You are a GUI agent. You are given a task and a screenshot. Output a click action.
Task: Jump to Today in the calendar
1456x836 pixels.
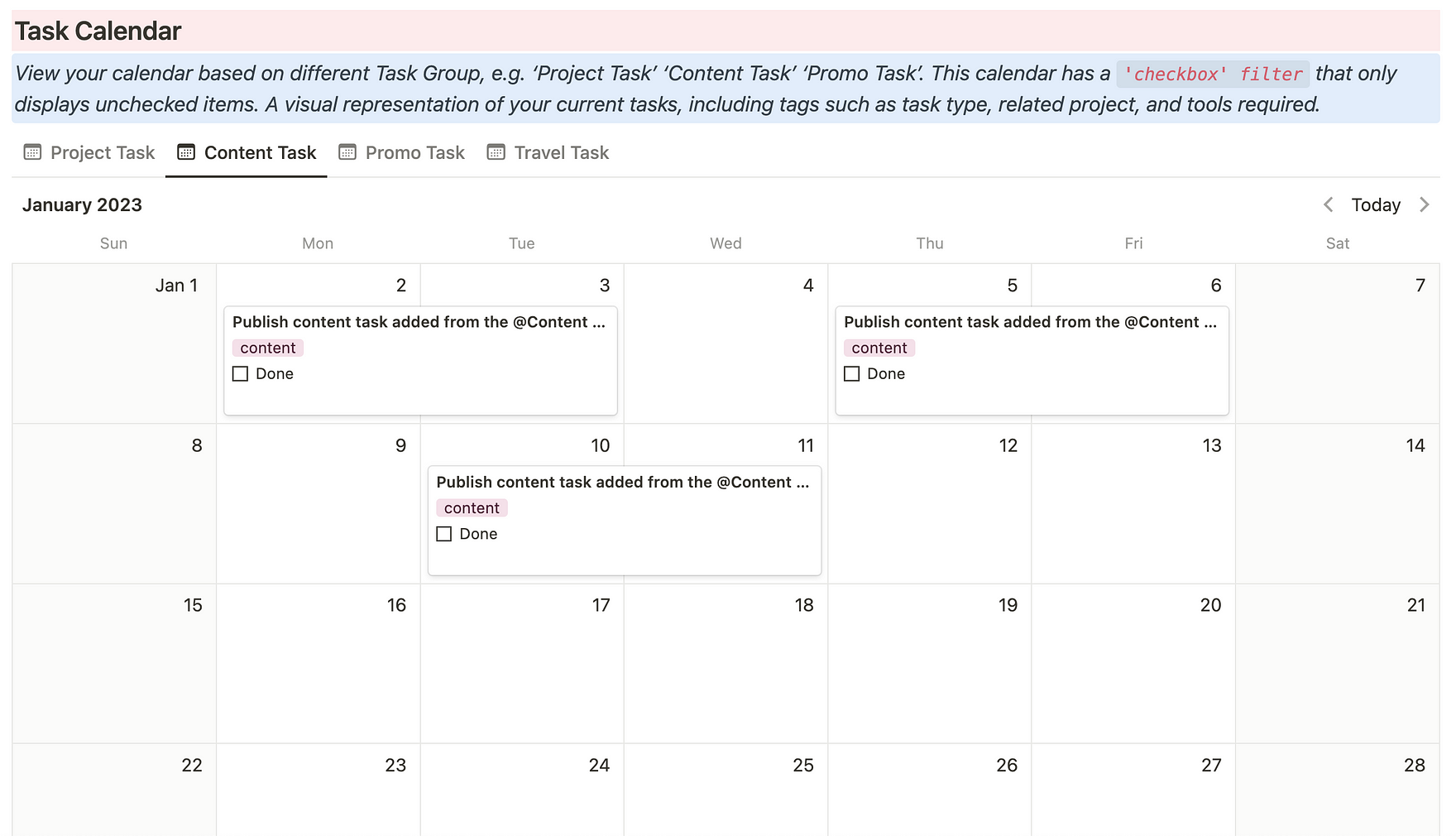point(1376,205)
